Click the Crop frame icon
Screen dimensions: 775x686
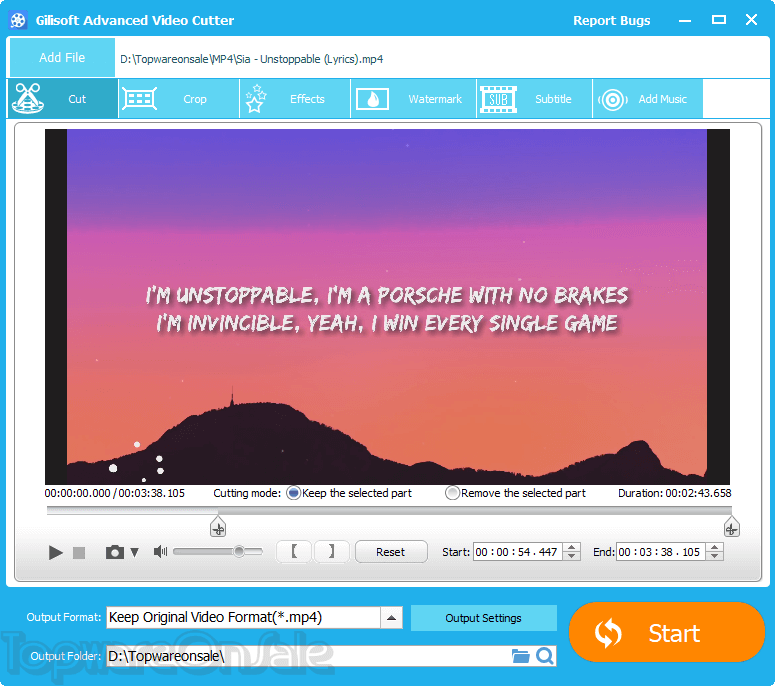[140, 99]
